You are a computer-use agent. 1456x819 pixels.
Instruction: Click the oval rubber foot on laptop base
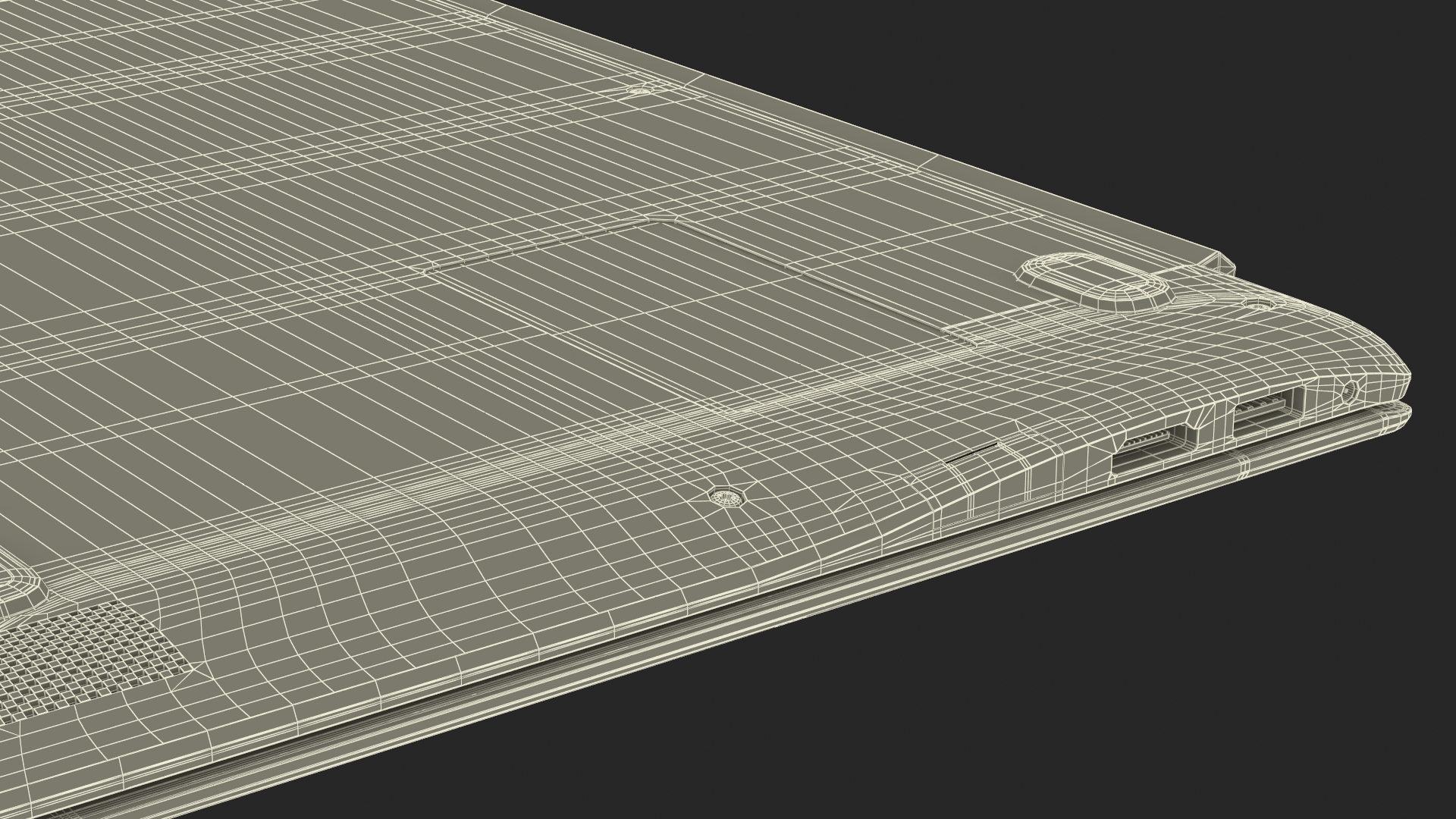tap(1094, 281)
